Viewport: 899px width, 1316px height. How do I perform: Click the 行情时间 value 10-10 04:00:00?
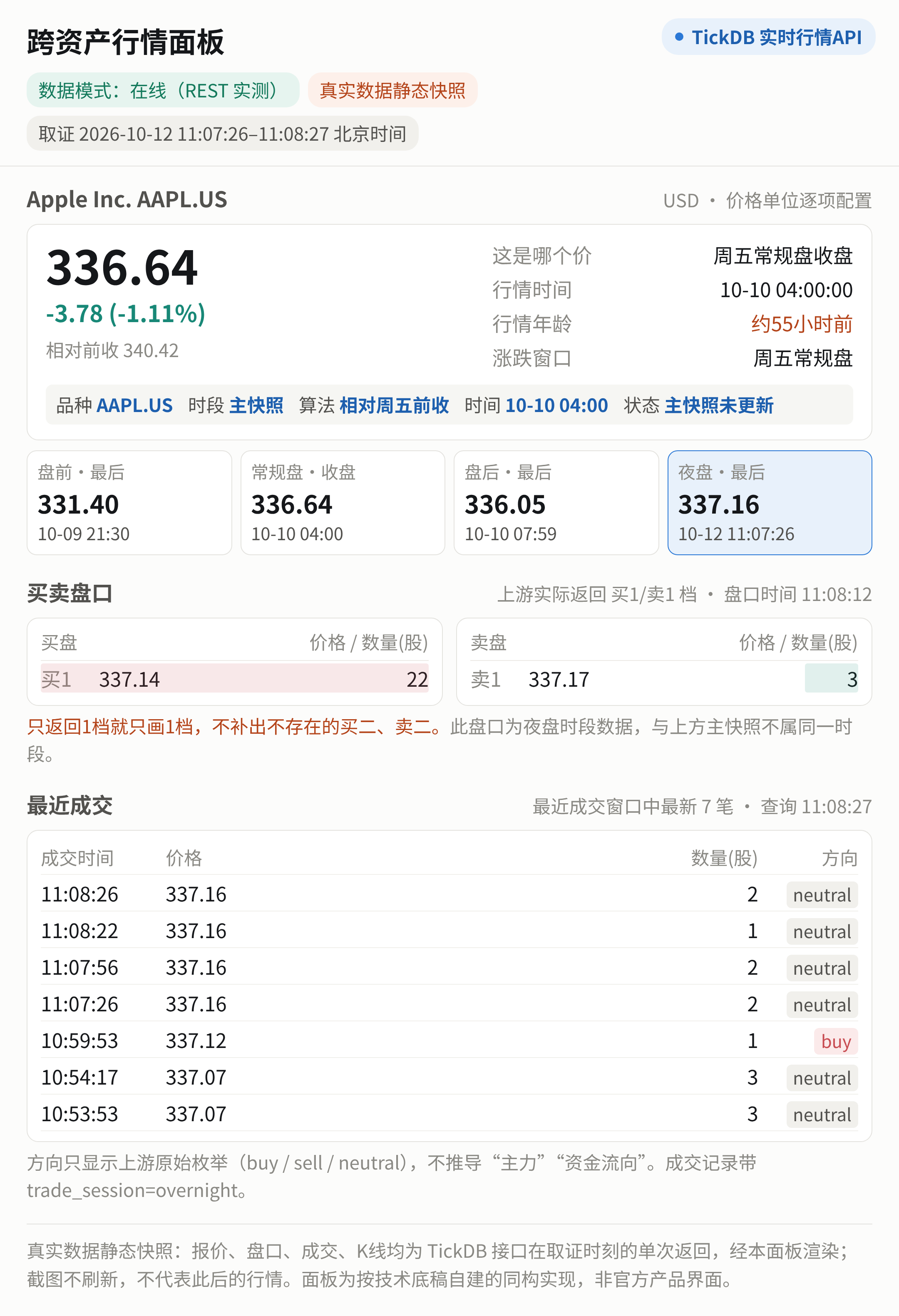click(x=786, y=290)
